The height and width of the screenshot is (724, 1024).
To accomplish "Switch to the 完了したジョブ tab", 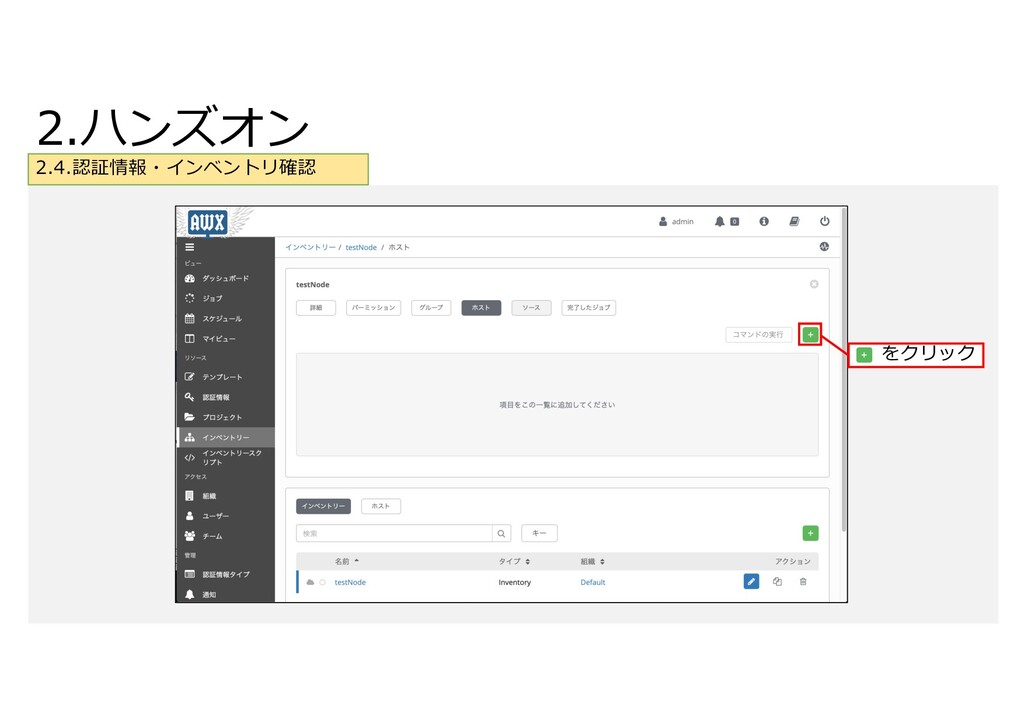I will pos(588,307).
